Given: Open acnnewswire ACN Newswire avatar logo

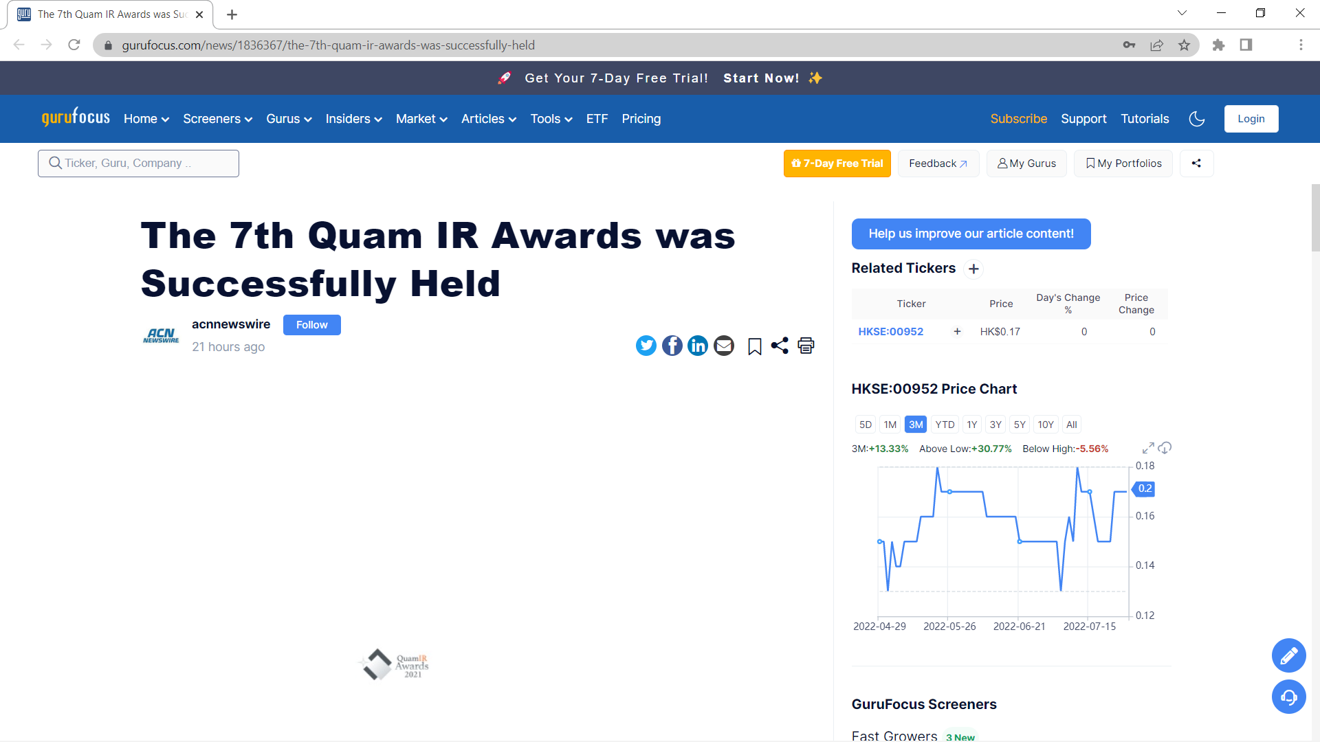Looking at the screenshot, I should coord(161,336).
